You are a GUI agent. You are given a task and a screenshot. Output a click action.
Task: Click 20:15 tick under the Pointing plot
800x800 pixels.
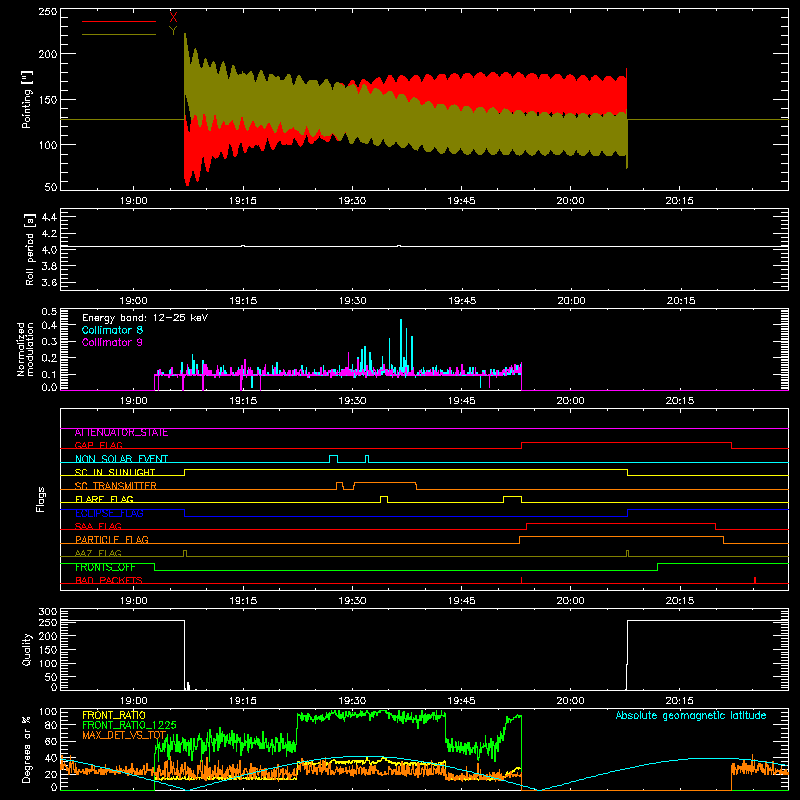pyautogui.click(x=680, y=201)
